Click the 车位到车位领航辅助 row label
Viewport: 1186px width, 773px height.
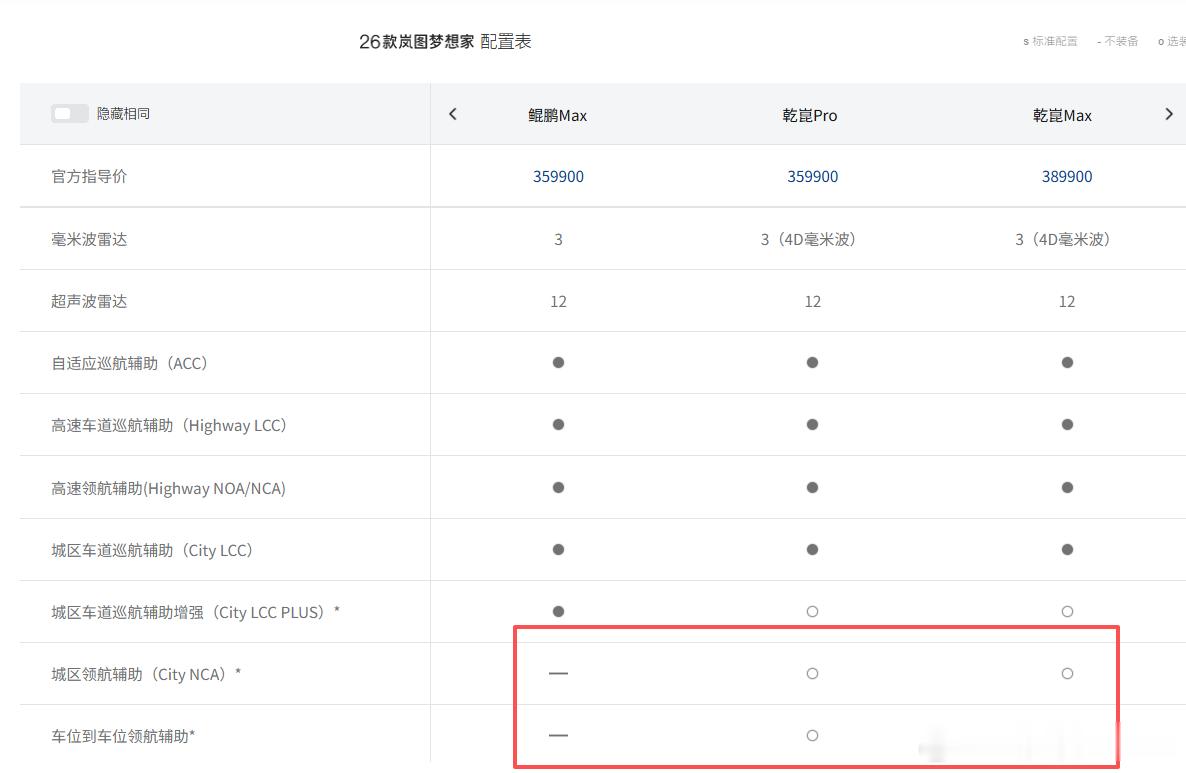[x=123, y=737]
